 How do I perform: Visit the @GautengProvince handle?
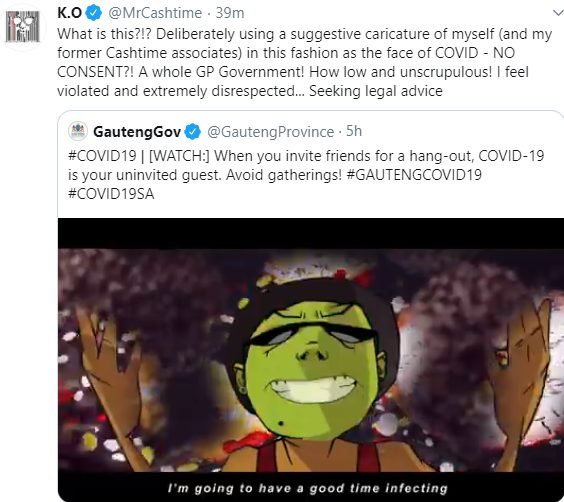pyautogui.click(x=270, y=132)
